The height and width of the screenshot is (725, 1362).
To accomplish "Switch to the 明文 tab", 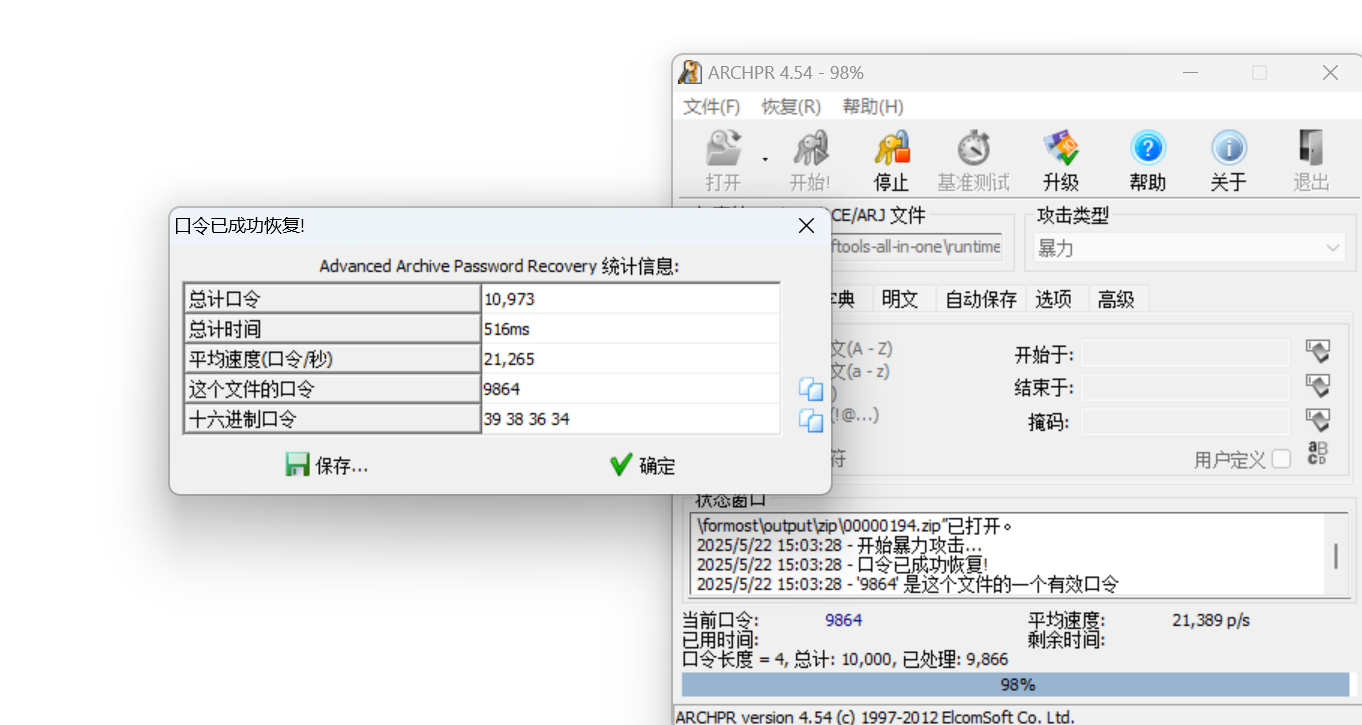I will [x=900, y=299].
